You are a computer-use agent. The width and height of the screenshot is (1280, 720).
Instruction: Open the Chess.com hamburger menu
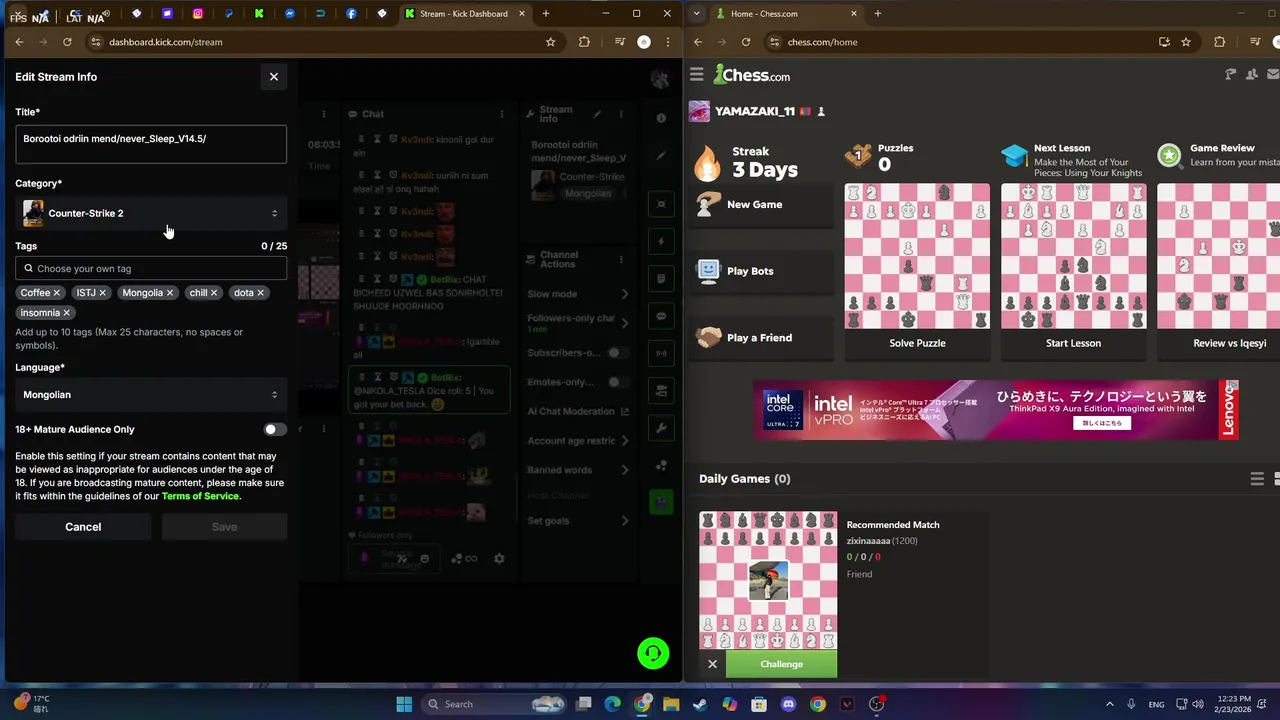coord(697,75)
